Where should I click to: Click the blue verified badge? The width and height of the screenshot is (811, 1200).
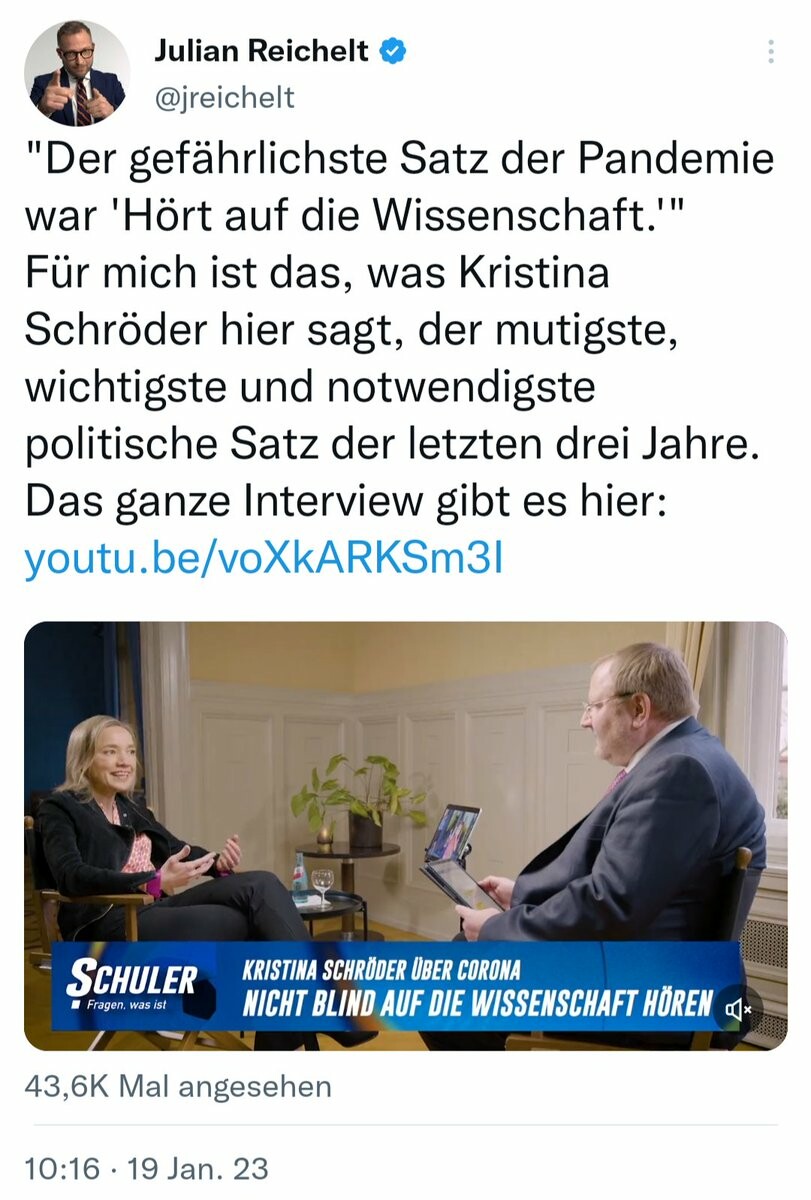(394, 50)
